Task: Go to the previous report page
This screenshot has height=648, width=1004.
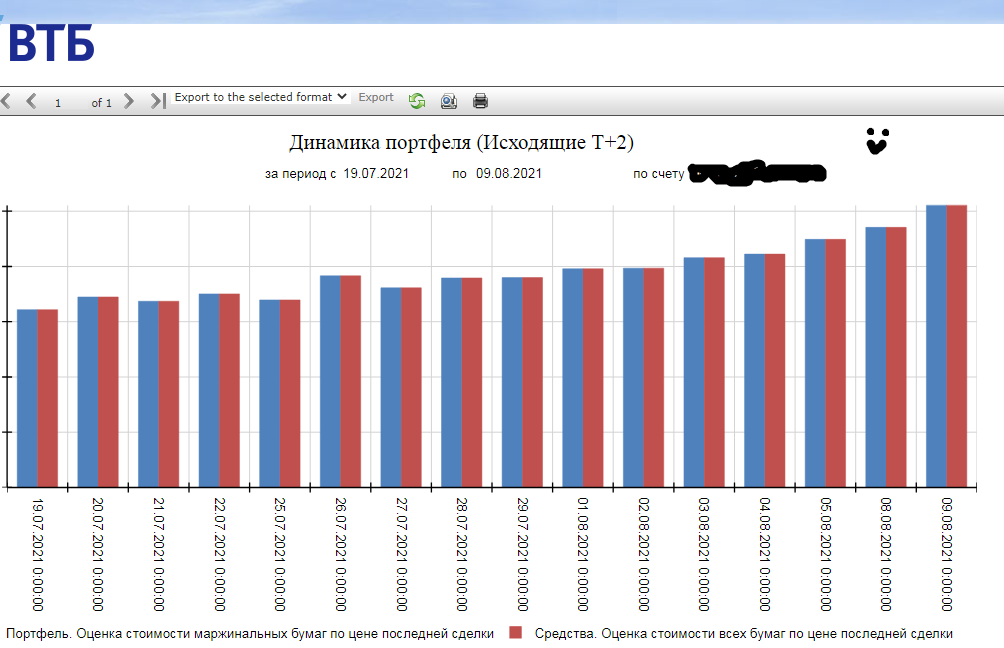Action: (x=31, y=101)
